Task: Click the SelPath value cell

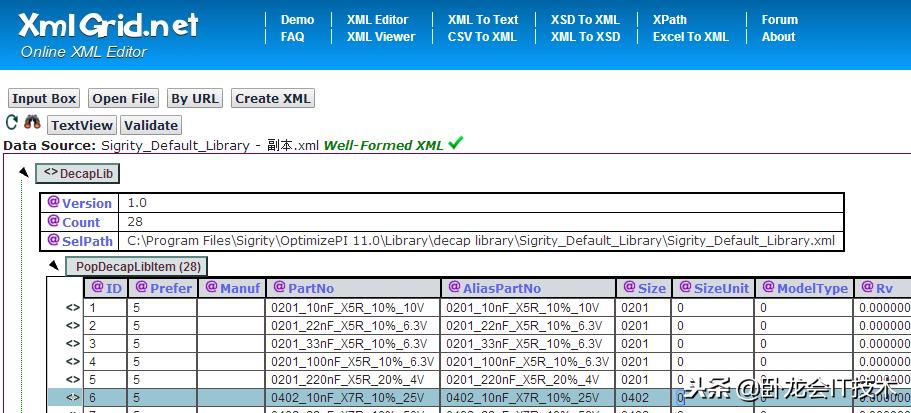Action: [x=480, y=240]
